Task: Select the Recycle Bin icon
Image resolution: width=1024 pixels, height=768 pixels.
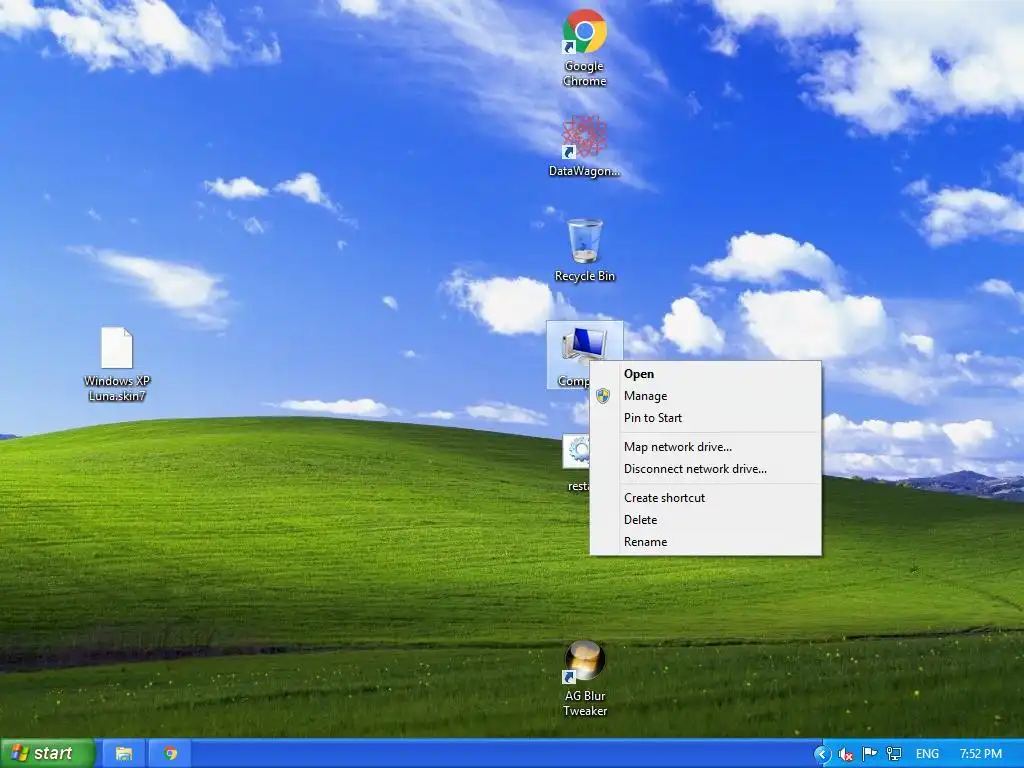Action: coord(584,250)
